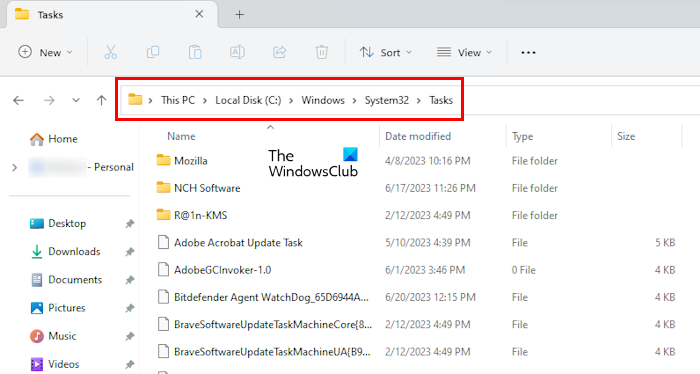Select Bitdefender Agent WatchDog file
Screen dimensions: 700x374
pos(271,297)
